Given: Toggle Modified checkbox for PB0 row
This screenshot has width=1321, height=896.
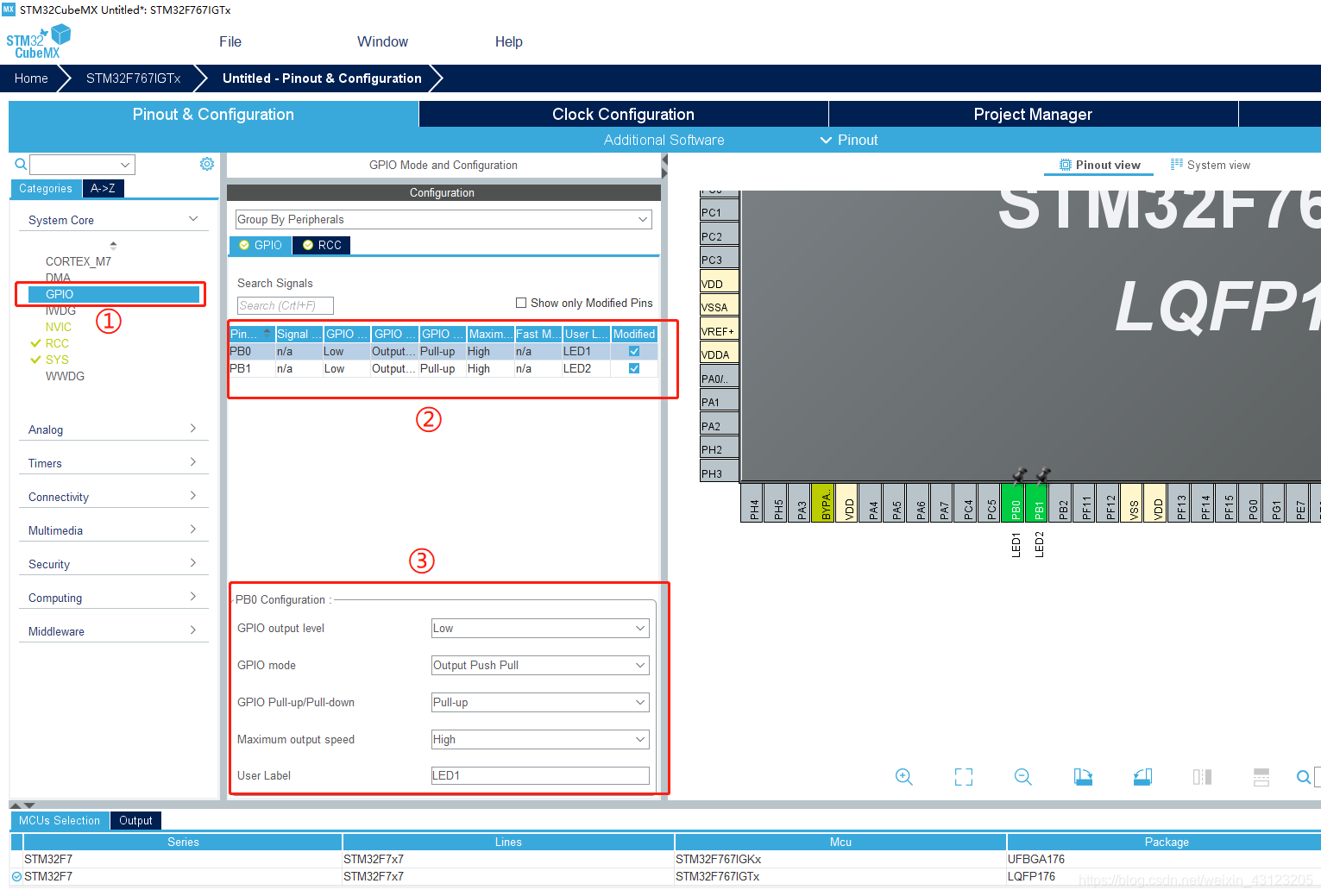Looking at the screenshot, I should coord(634,351).
